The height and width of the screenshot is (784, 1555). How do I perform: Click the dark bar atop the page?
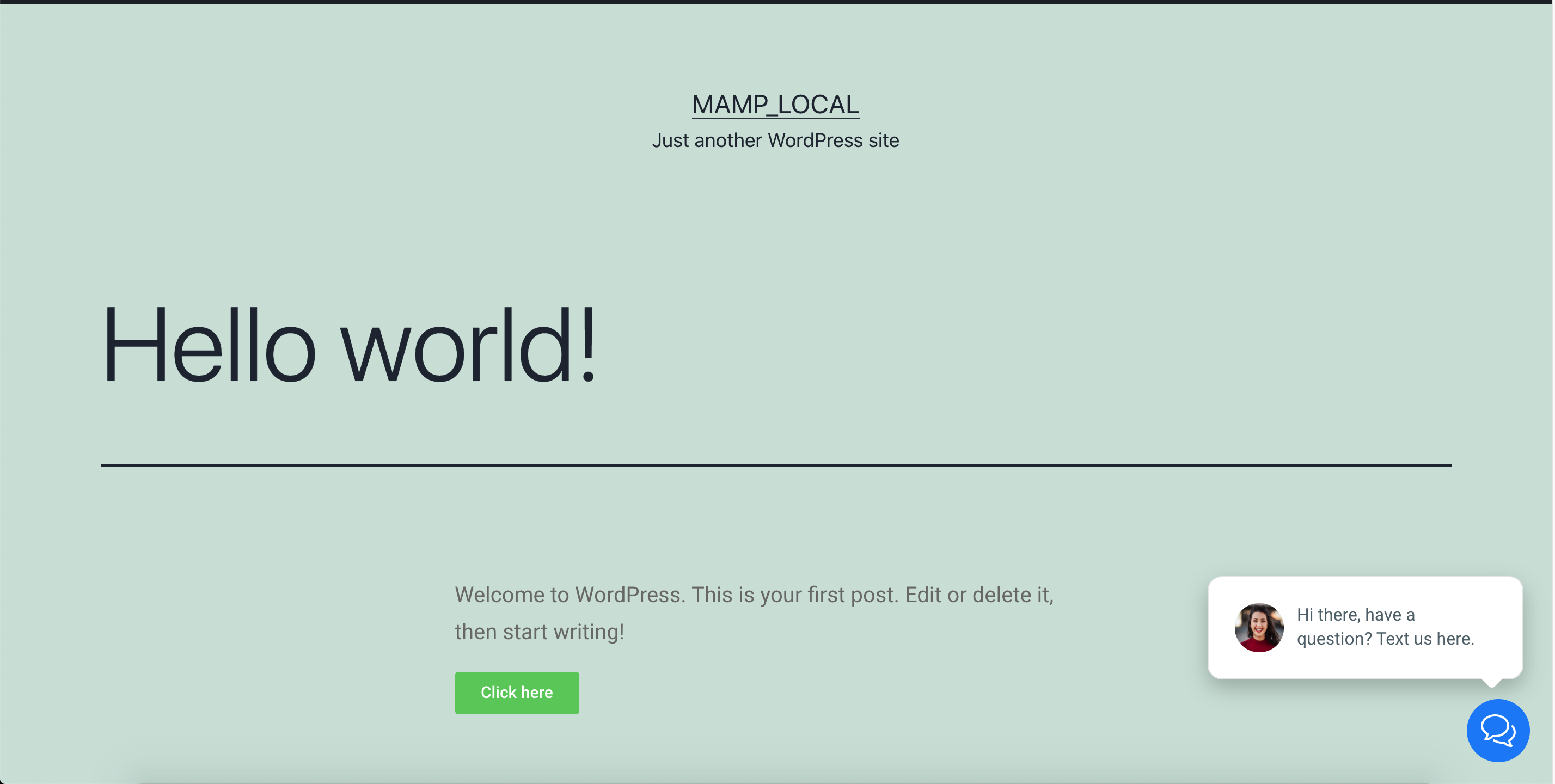click(x=776, y=2)
